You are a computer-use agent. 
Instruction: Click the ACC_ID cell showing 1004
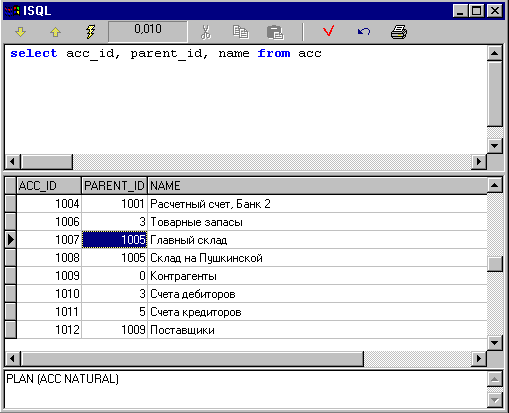[49, 204]
